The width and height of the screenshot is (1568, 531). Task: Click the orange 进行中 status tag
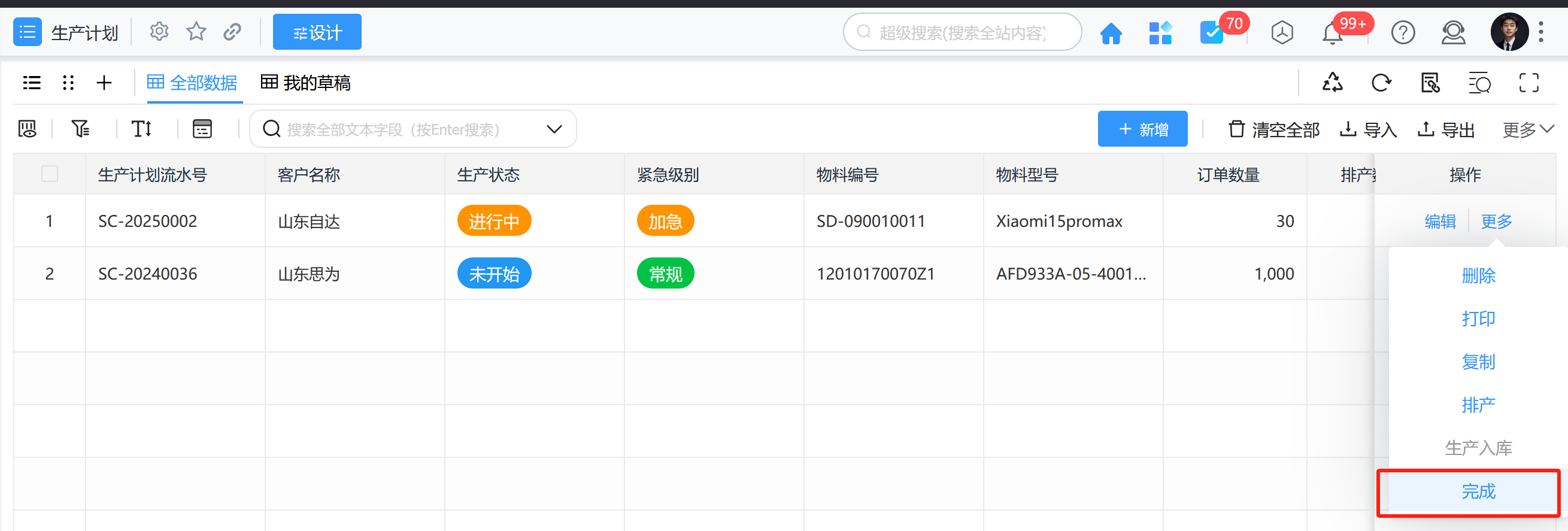494,221
